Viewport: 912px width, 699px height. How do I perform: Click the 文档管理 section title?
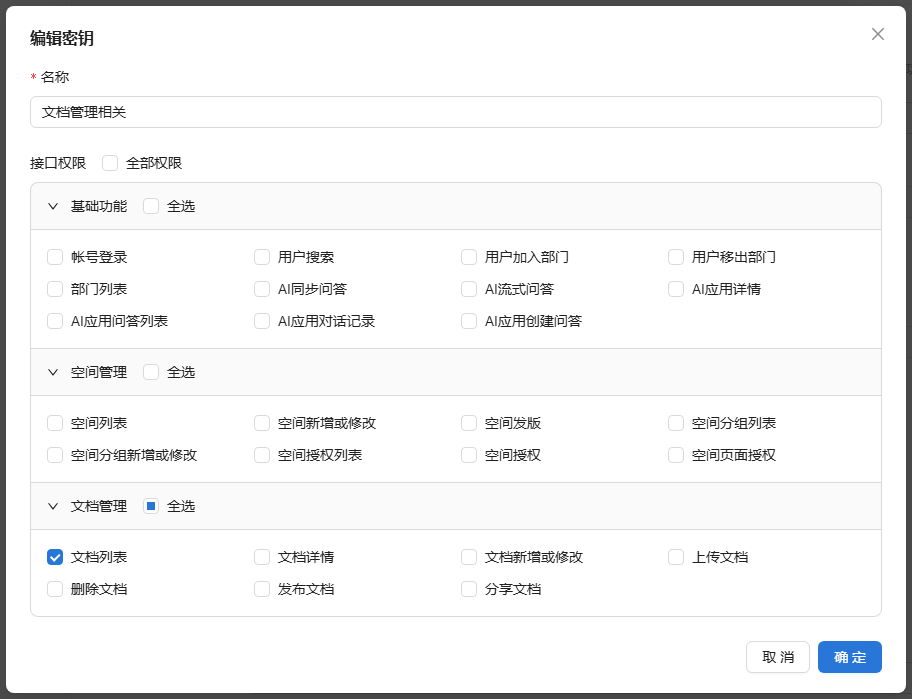click(99, 507)
